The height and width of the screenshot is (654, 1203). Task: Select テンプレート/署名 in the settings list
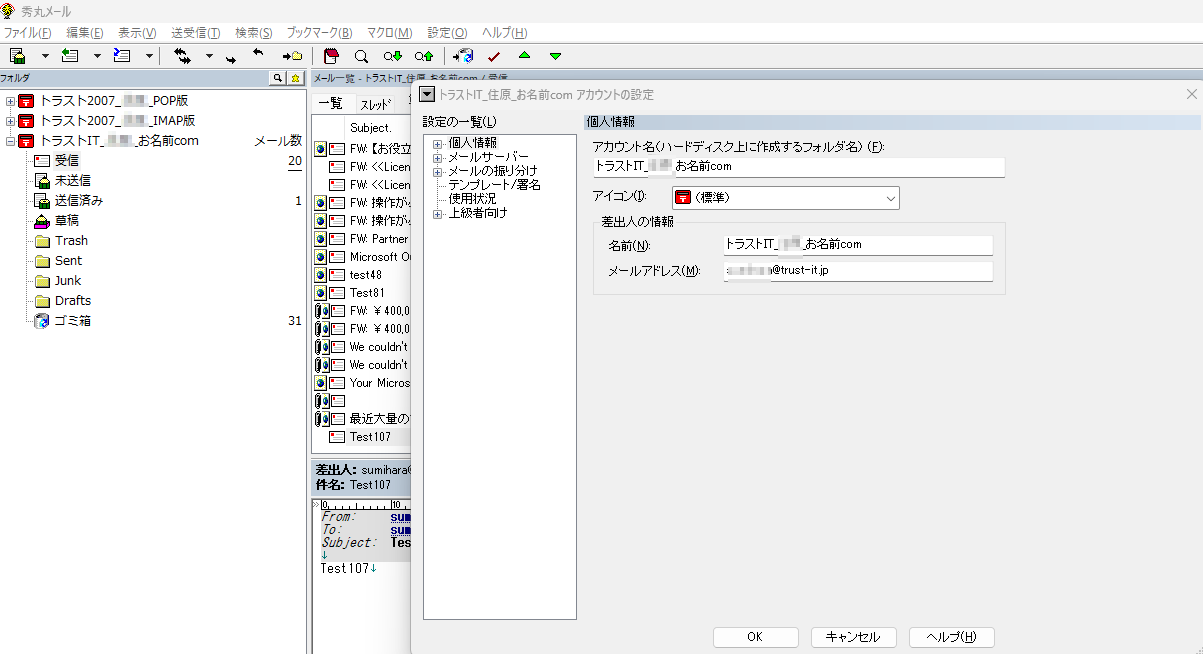pyautogui.click(x=494, y=185)
